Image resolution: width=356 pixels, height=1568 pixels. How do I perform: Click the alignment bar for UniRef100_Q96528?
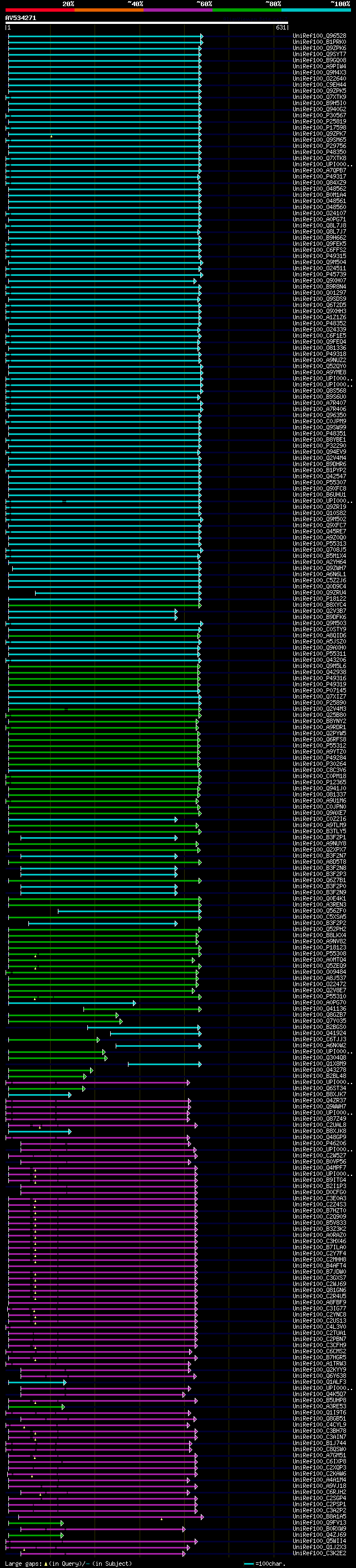tap(105, 37)
